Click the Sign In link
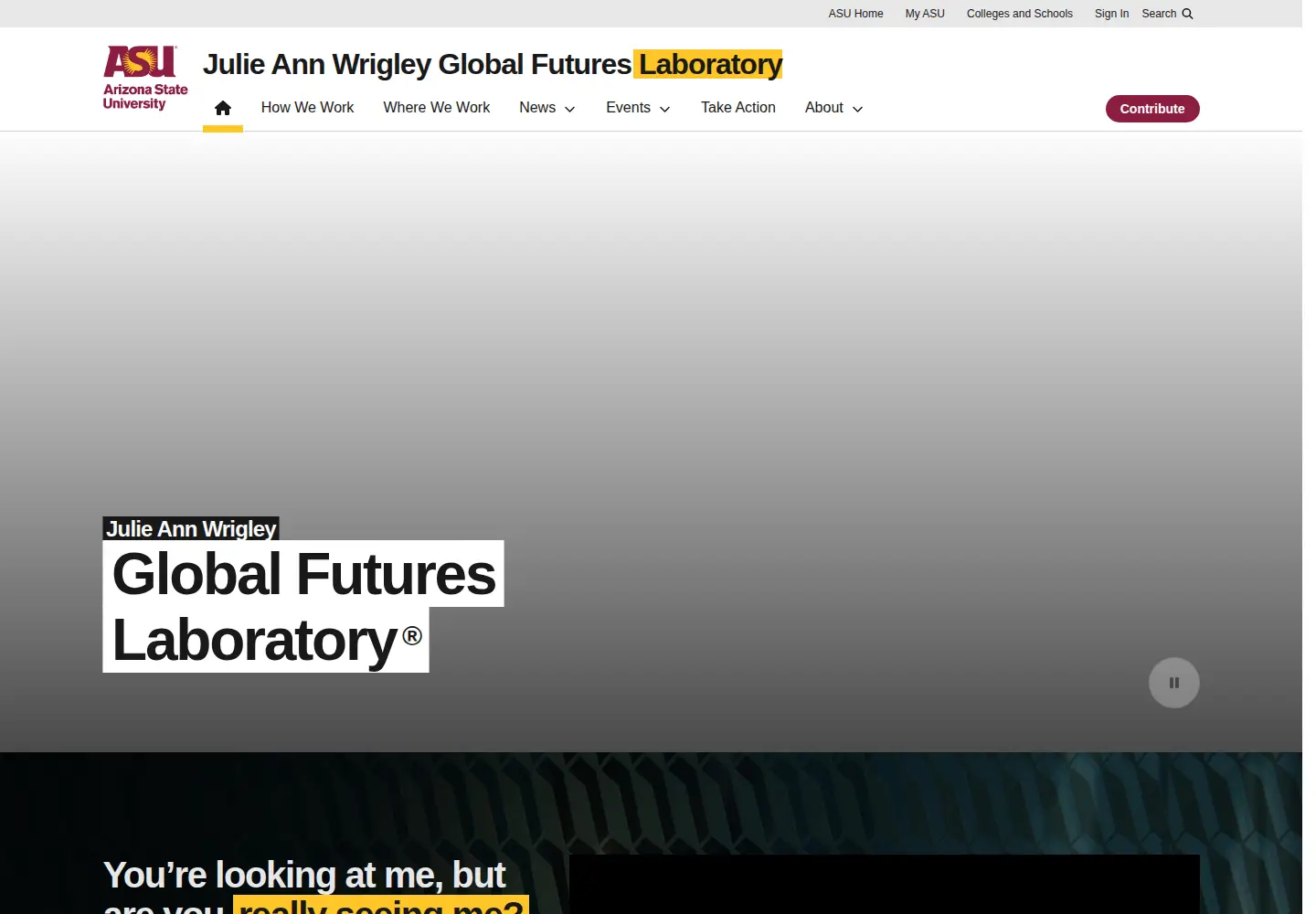1316x914 pixels. pos(1111,14)
